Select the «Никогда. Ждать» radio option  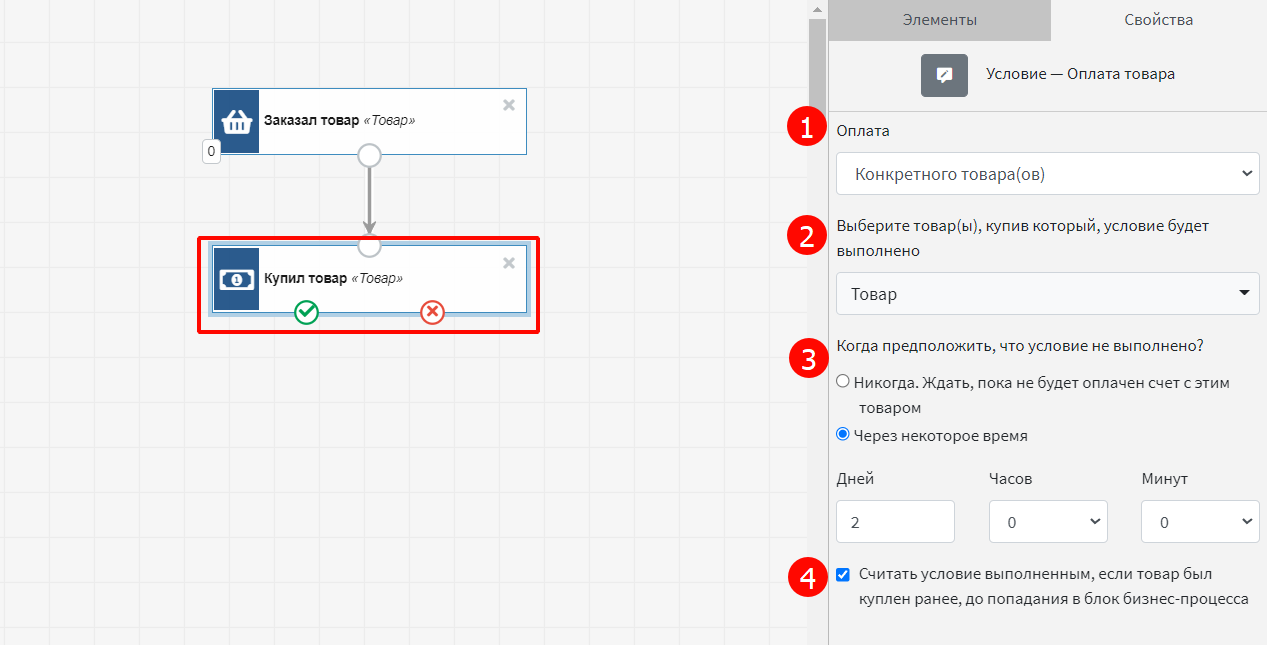tap(843, 381)
